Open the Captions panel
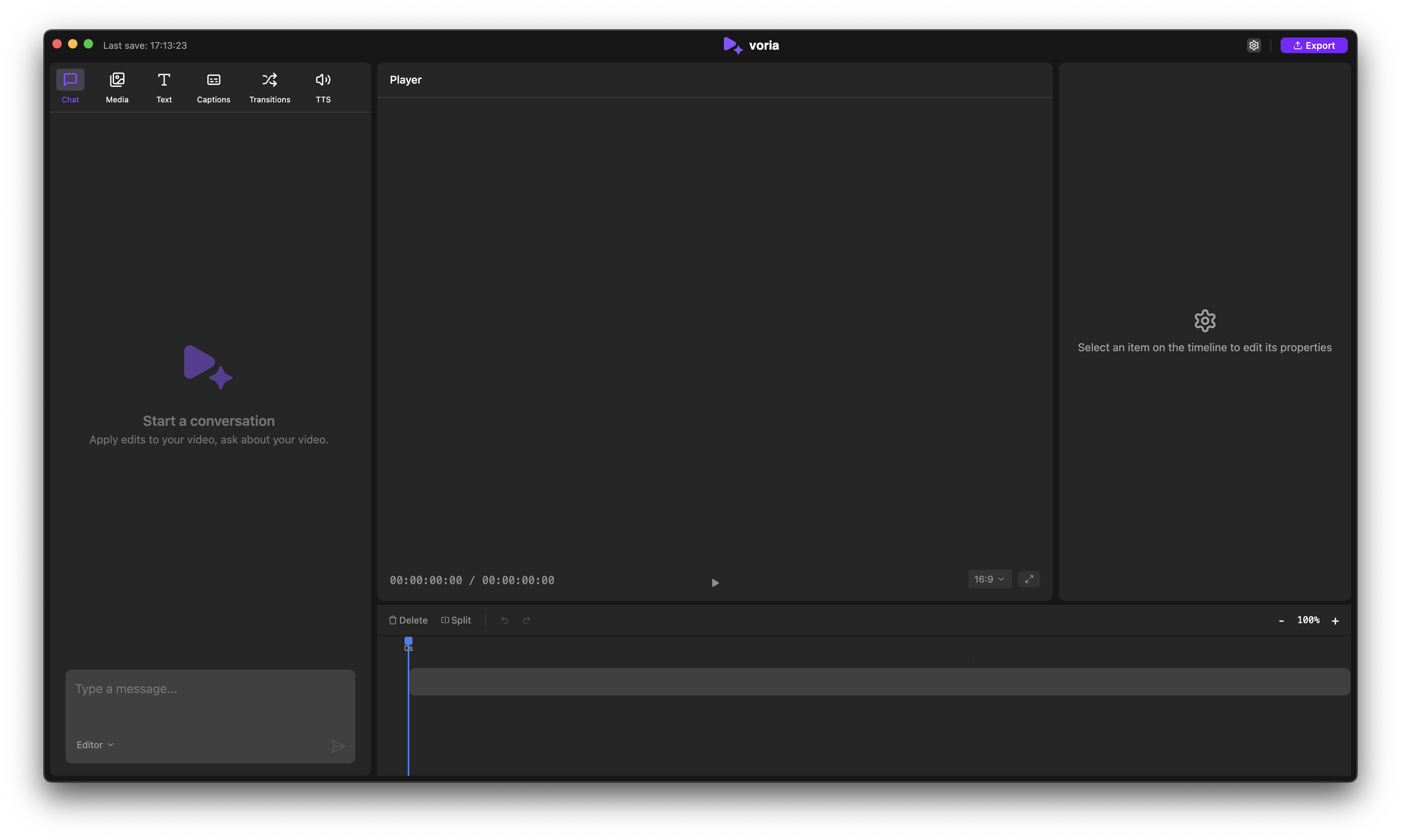The image size is (1401, 840). (x=213, y=87)
